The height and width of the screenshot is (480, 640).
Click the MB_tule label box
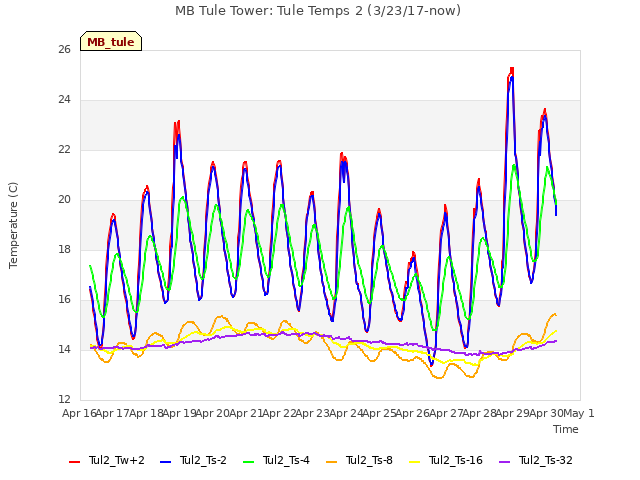click(x=111, y=41)
